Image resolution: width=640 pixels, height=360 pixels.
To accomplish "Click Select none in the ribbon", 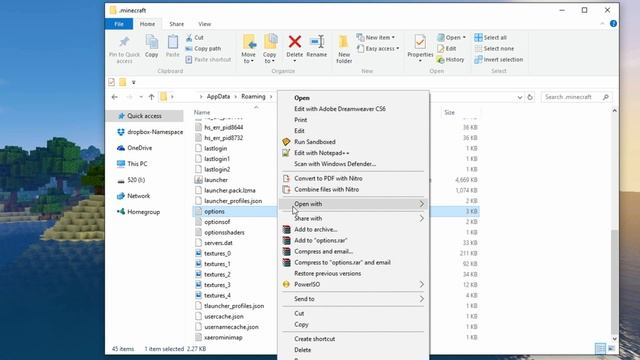I will pos(494,49).
